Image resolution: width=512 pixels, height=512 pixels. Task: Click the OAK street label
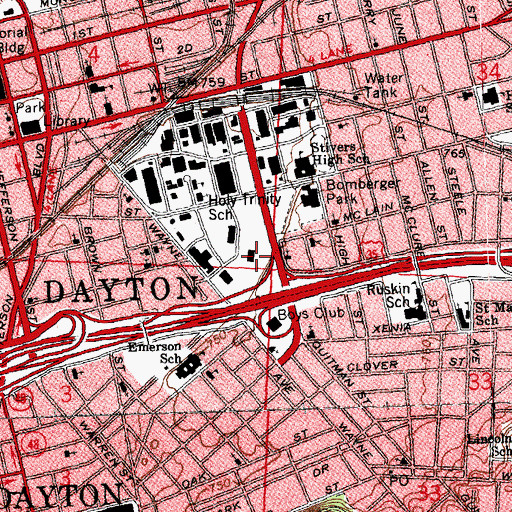click(194, 481)
